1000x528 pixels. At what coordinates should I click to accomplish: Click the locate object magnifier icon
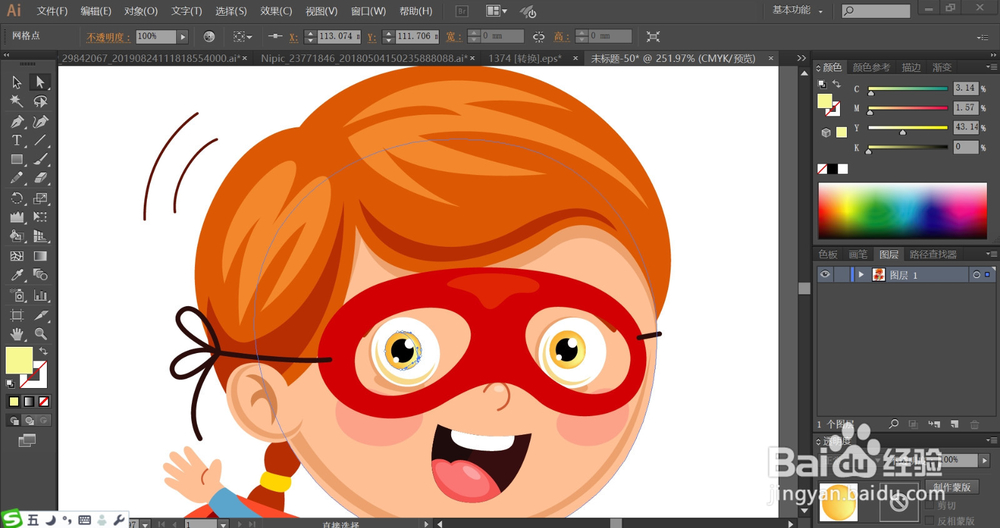pos(894,424)
